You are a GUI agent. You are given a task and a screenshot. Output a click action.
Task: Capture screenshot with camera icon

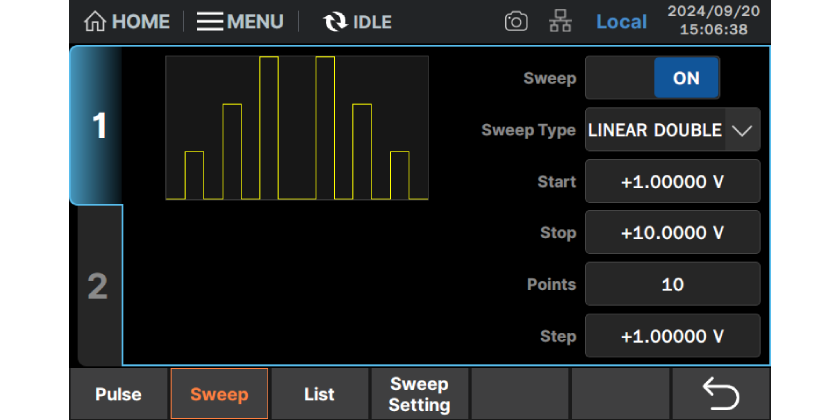click(516, 21)
